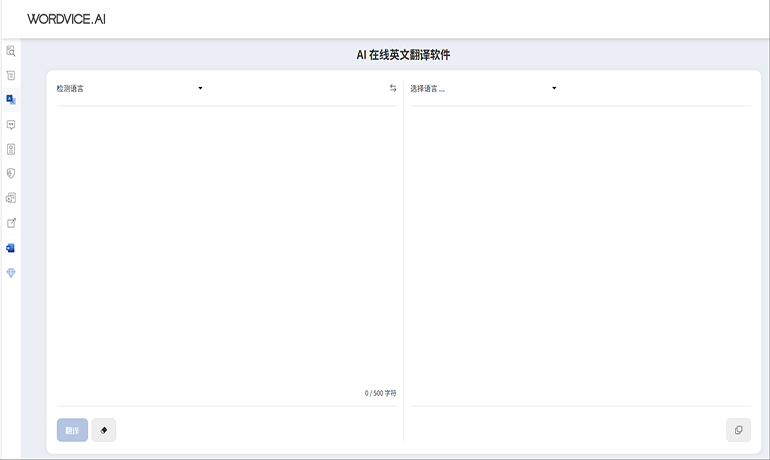Open the document search icon in sidebar
The image size is (770, 460).
pyautogui.click(x=11, y=51)
